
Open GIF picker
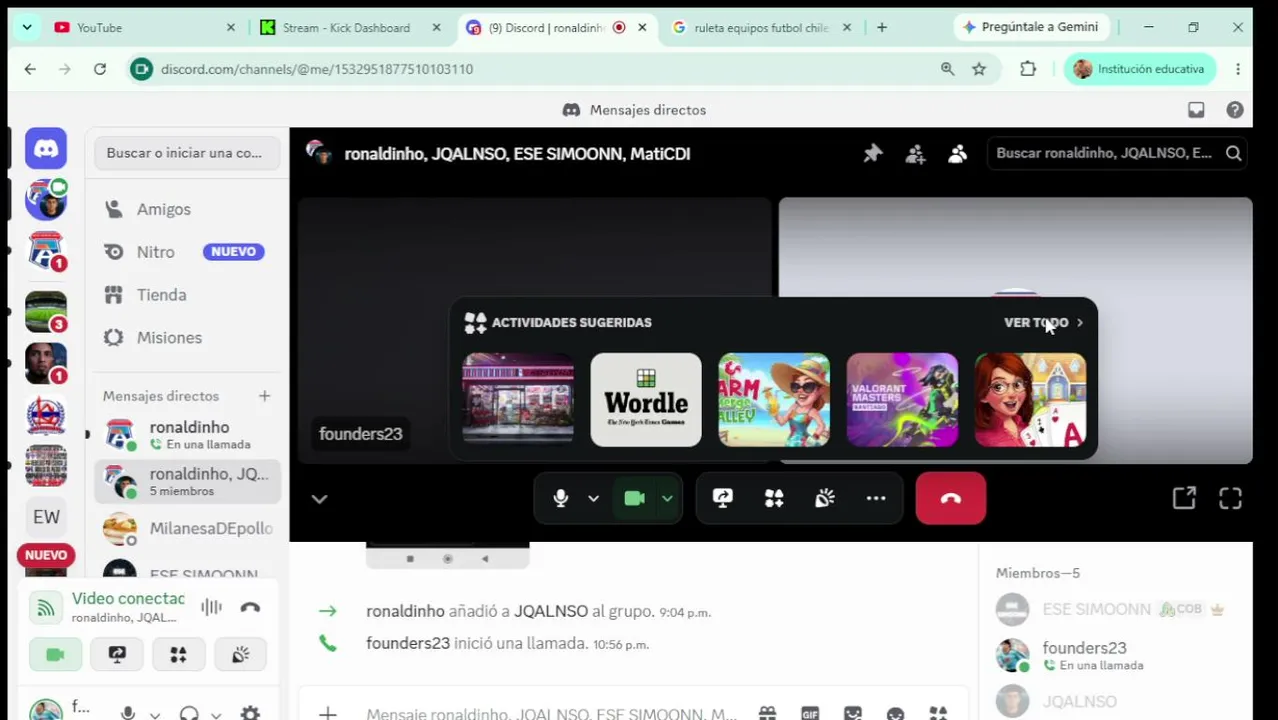(x=810, y=713)
